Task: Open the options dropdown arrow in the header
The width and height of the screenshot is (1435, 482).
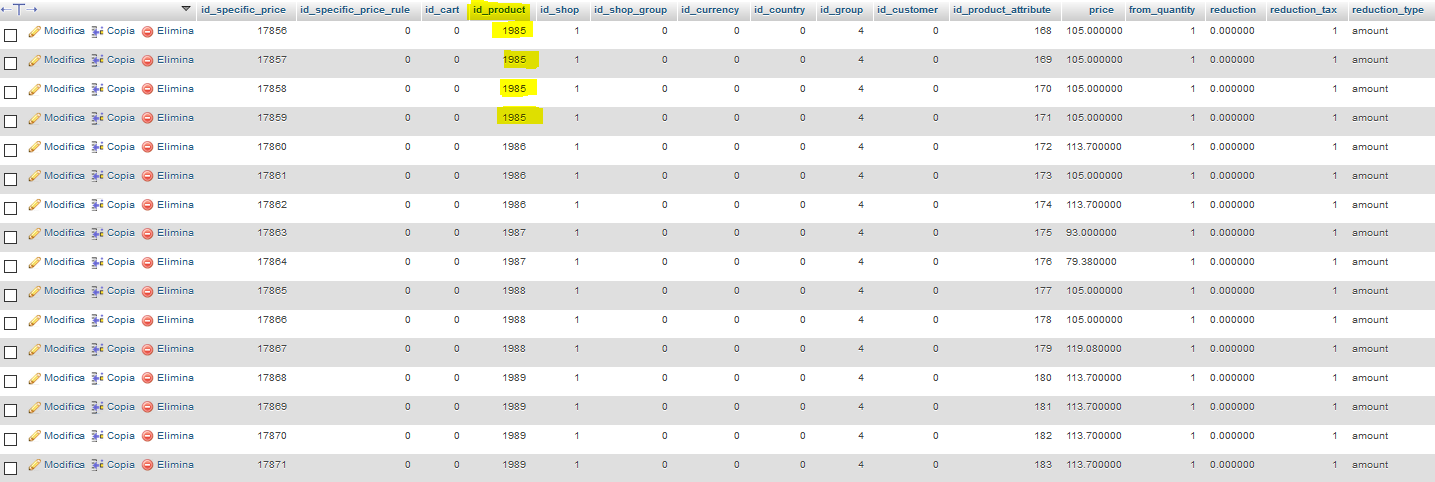Action: [186, 9]
